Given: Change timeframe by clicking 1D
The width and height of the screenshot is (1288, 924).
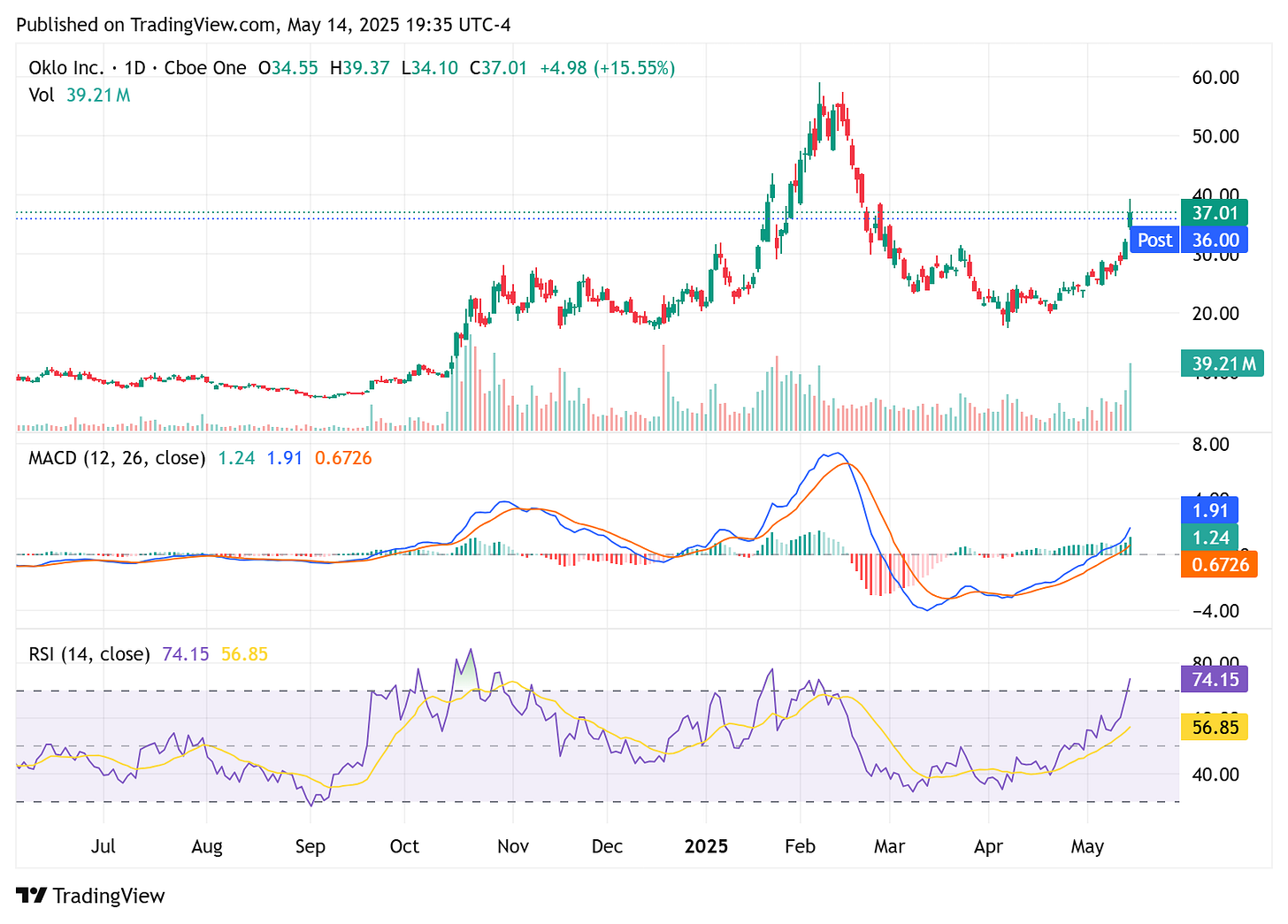Looking at the screenshot, I should click(135, 67).
